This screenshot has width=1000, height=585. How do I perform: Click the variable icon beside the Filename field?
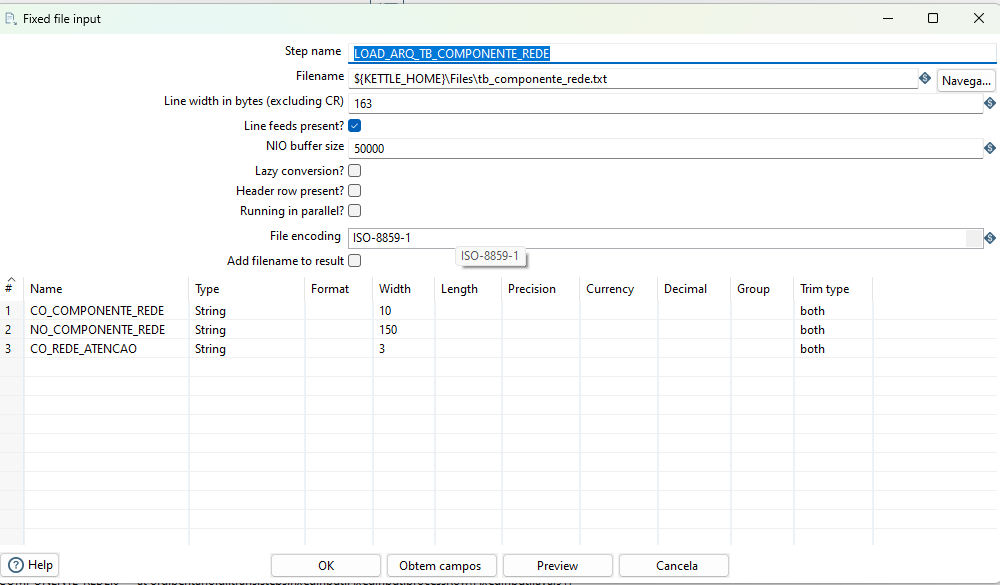pos(925,78)
